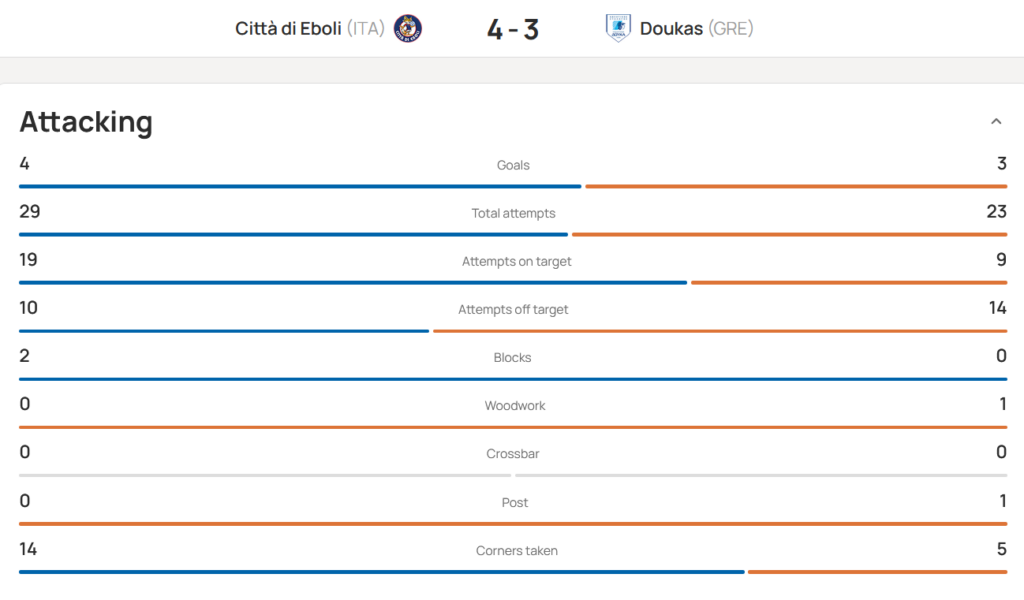Click the orange Attempts off target bar

point(720,331)
